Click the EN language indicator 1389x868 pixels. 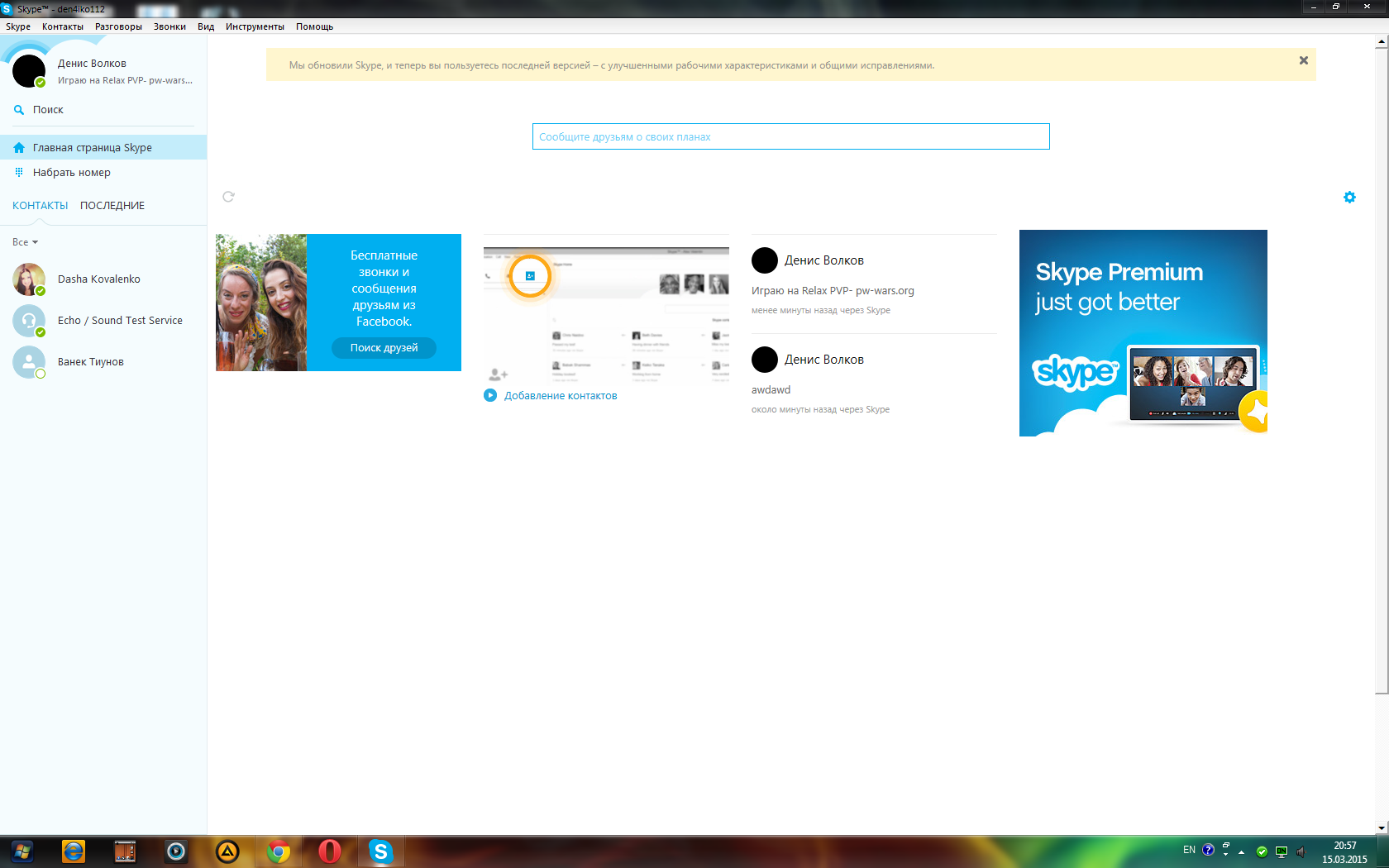point(1189,850)
